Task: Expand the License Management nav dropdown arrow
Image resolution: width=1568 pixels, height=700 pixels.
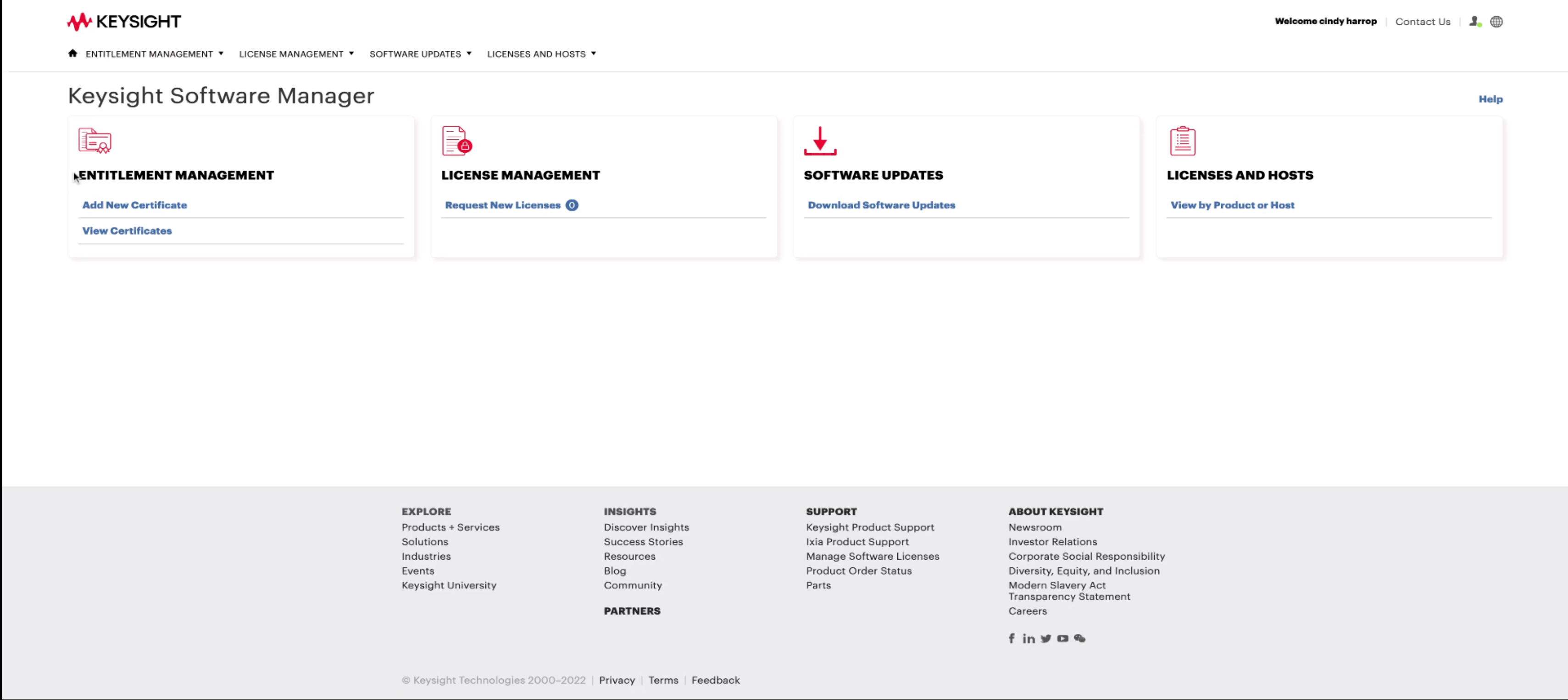Action: (x=351, y=54)
